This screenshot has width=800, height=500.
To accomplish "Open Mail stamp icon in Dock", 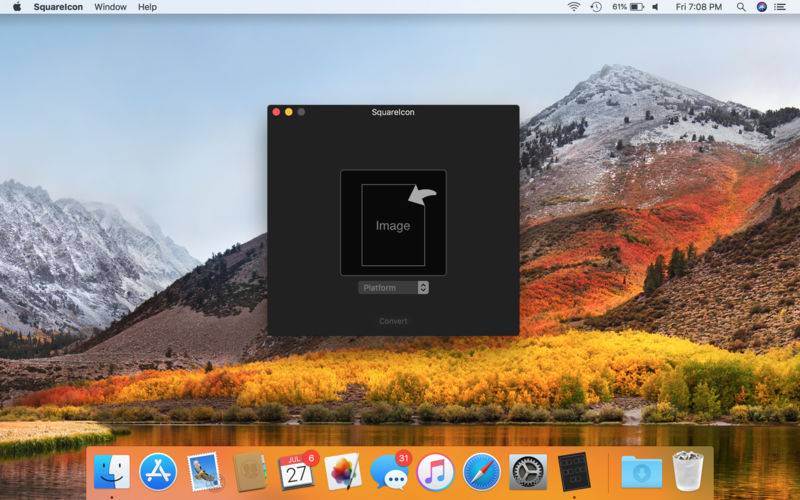I will (x=204, y=472).
